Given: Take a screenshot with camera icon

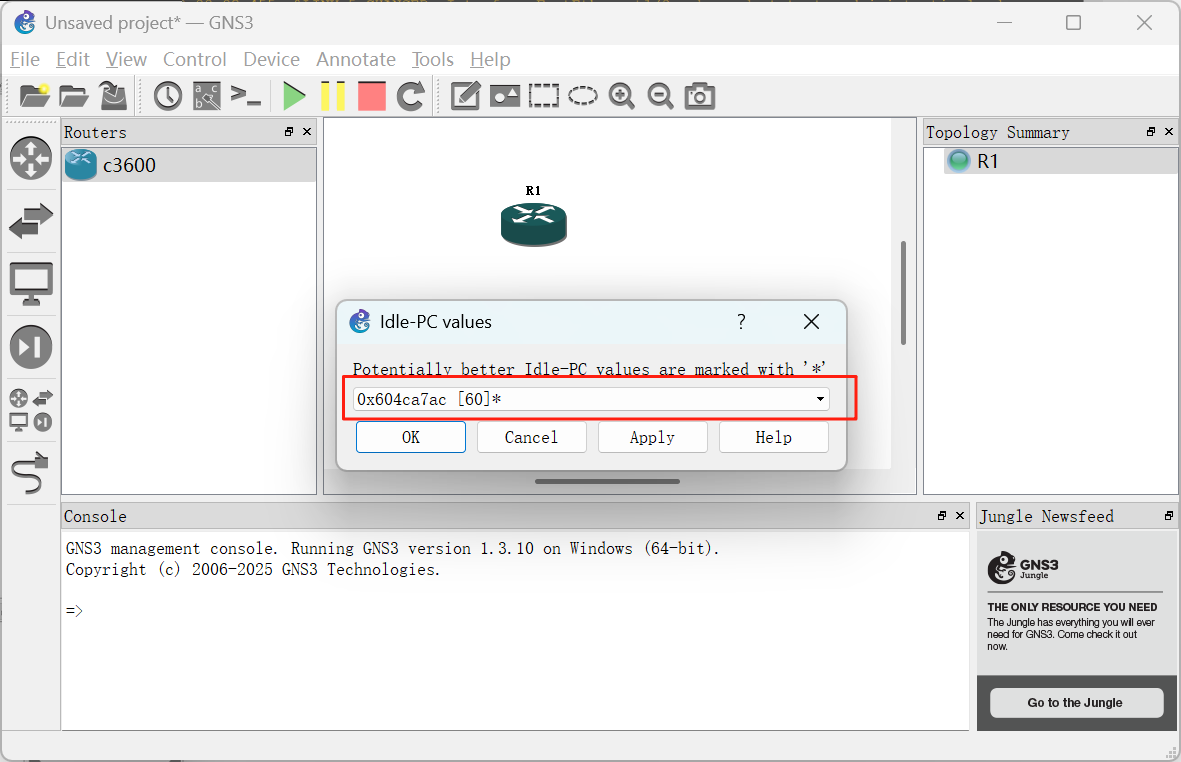Looking at the screenshot, I should coord(700,96).
